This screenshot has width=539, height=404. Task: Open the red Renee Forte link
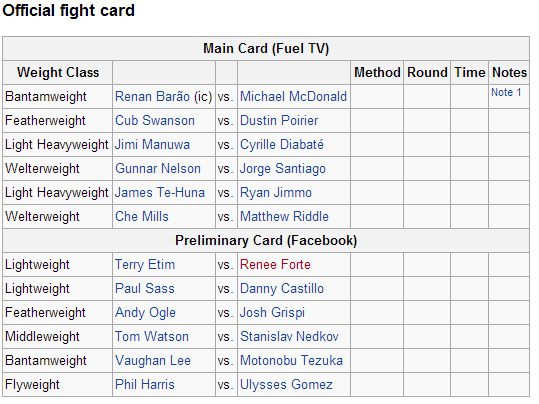coord(275,265)
